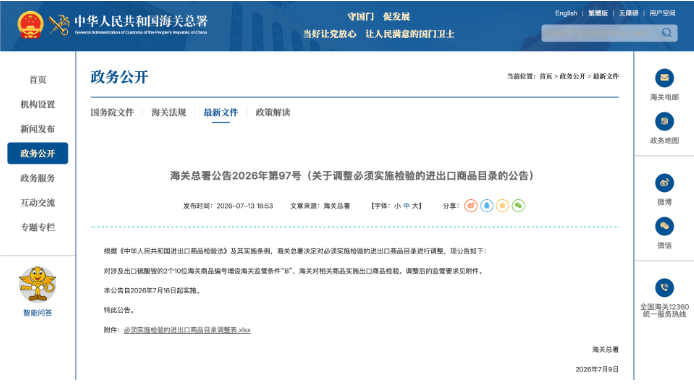The image size is (694, 389).
Task: Open 机构设置 in left navigation
Action: click(38, 104)
